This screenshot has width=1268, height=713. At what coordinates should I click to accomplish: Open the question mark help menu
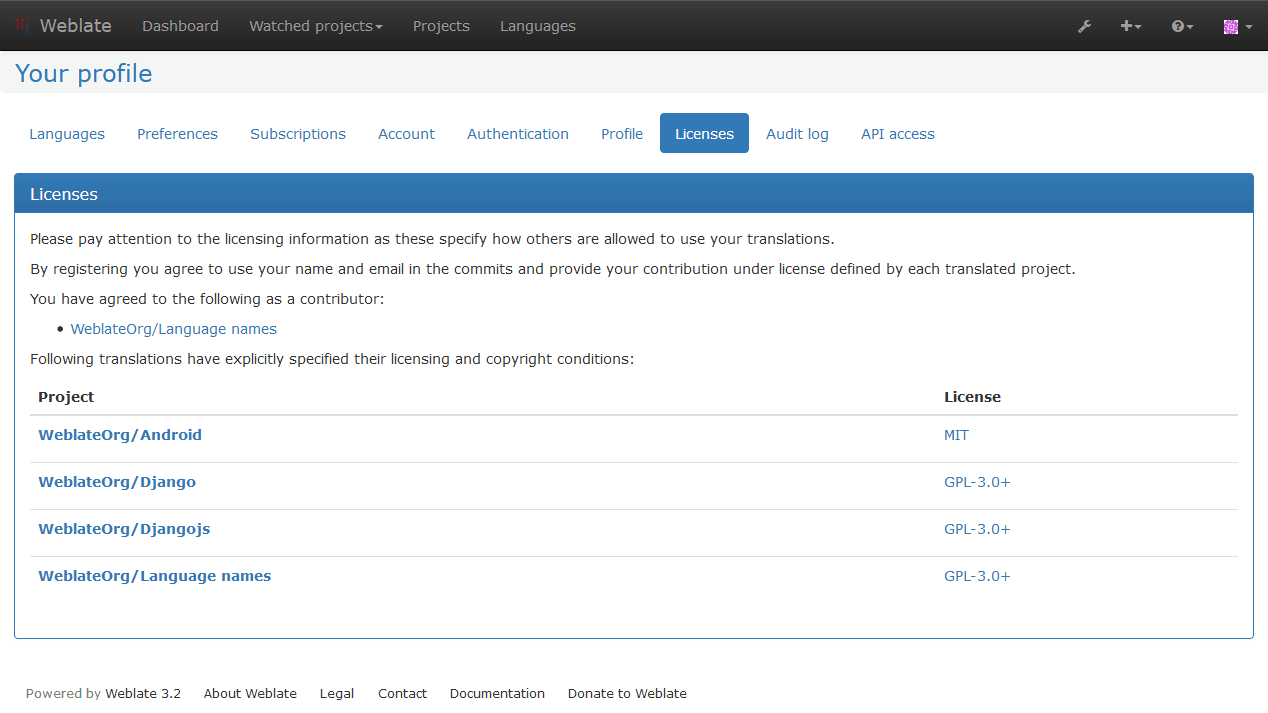(1183, 26)
